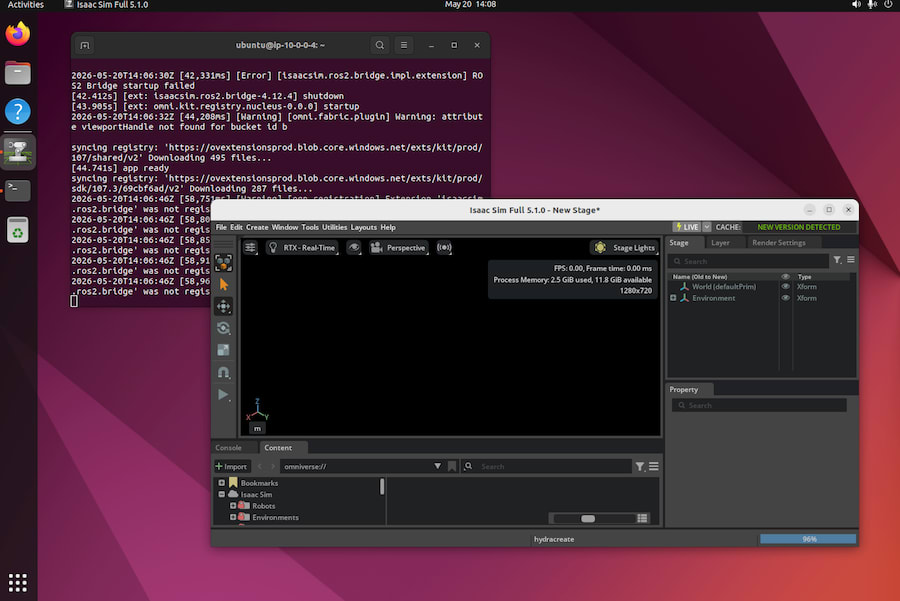Click the viewport XYZ axis gizmo
Viewport: 900px width, 601px height.
[x=257, y=409]
